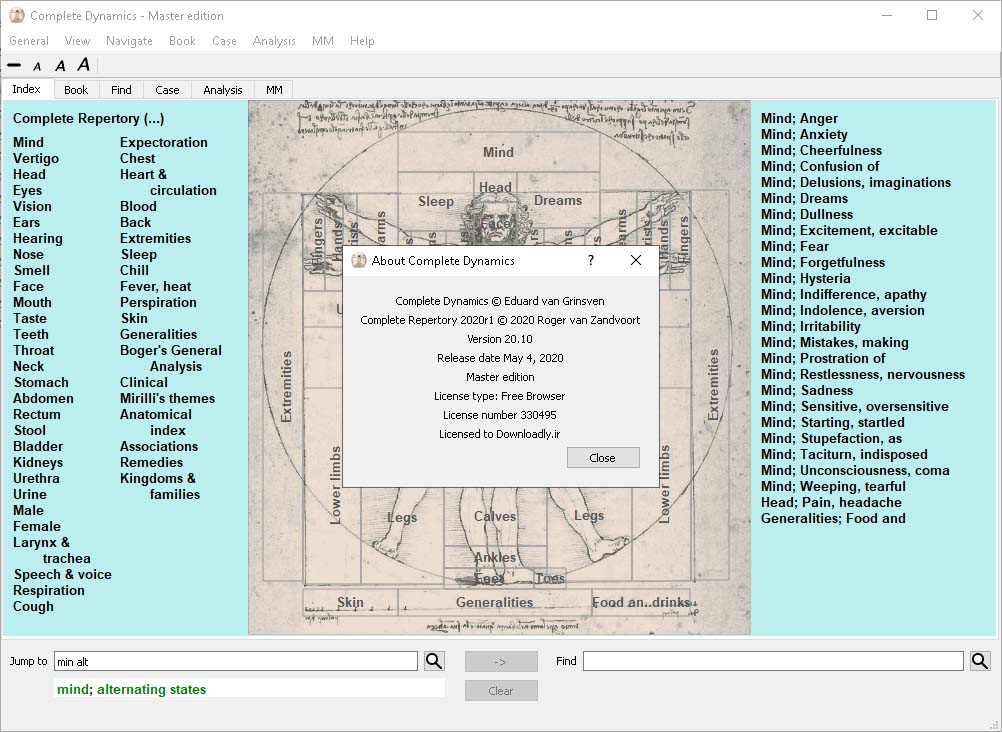Open the Expectoration chapter
1002x732 pixels.
pos(164,143)
